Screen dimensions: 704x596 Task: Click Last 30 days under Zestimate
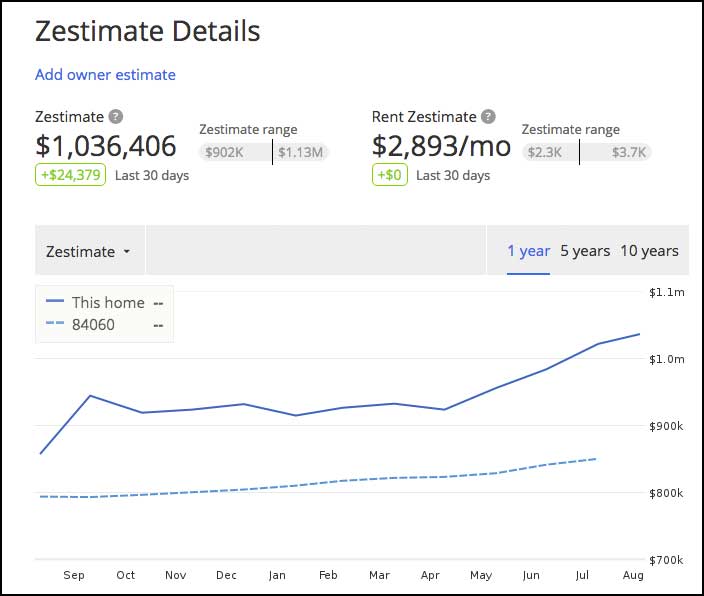point(152,175)
